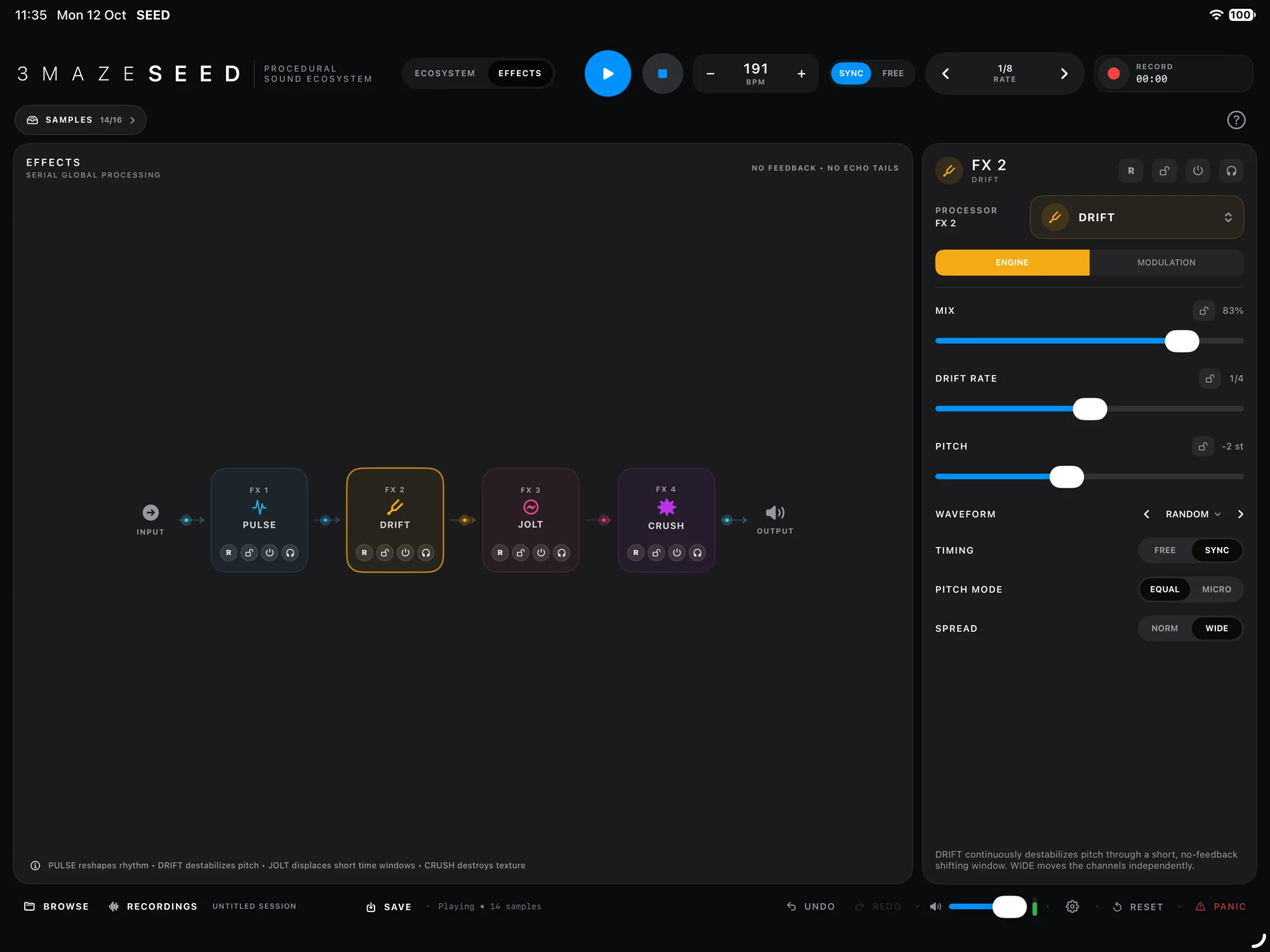Viewport: 1270px width, 952px height.
Task: Click the power icon on FX 4 Crush
Action: tap(677, 553)
